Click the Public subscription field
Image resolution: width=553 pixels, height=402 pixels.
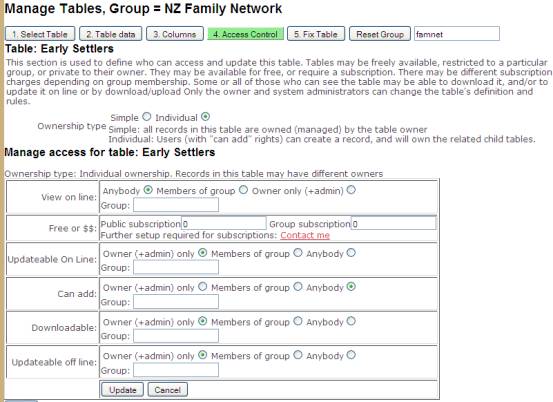224,224
